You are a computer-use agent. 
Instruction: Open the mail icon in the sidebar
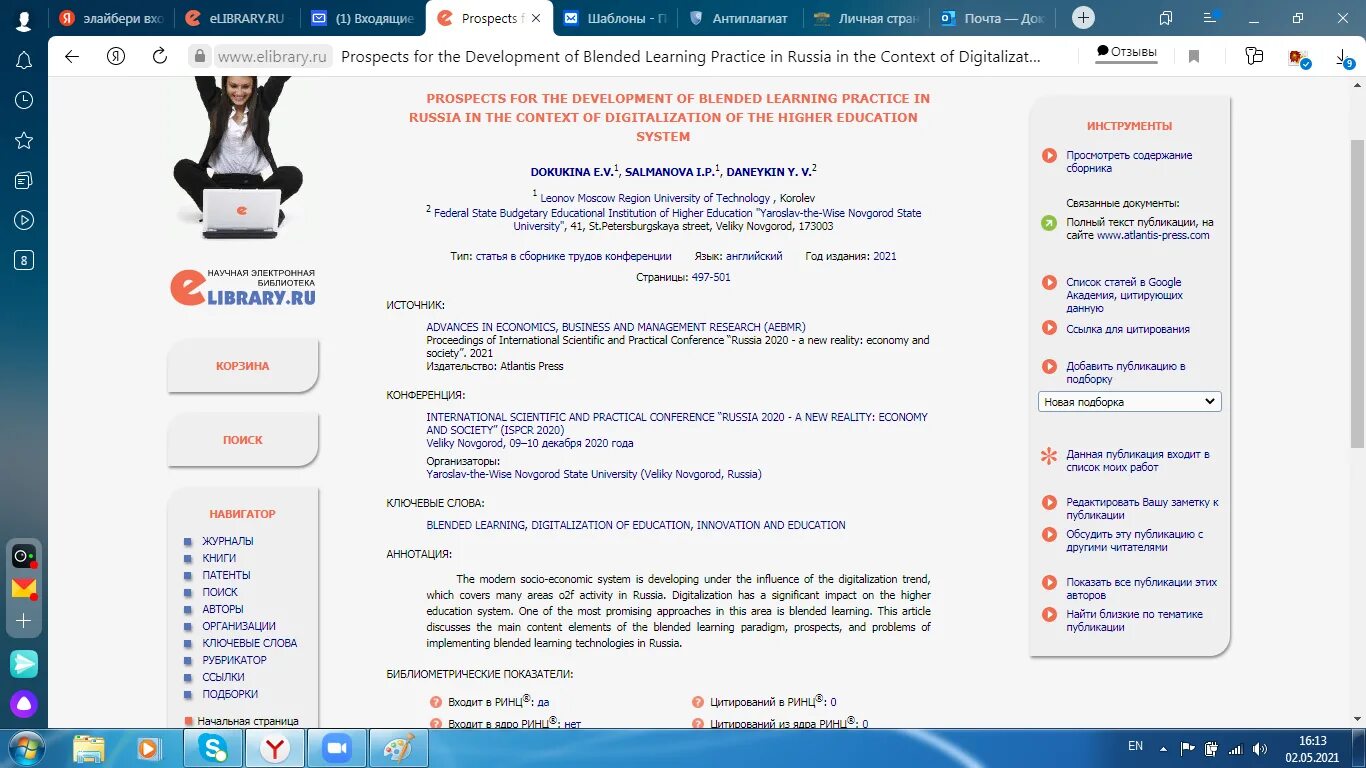24,589
